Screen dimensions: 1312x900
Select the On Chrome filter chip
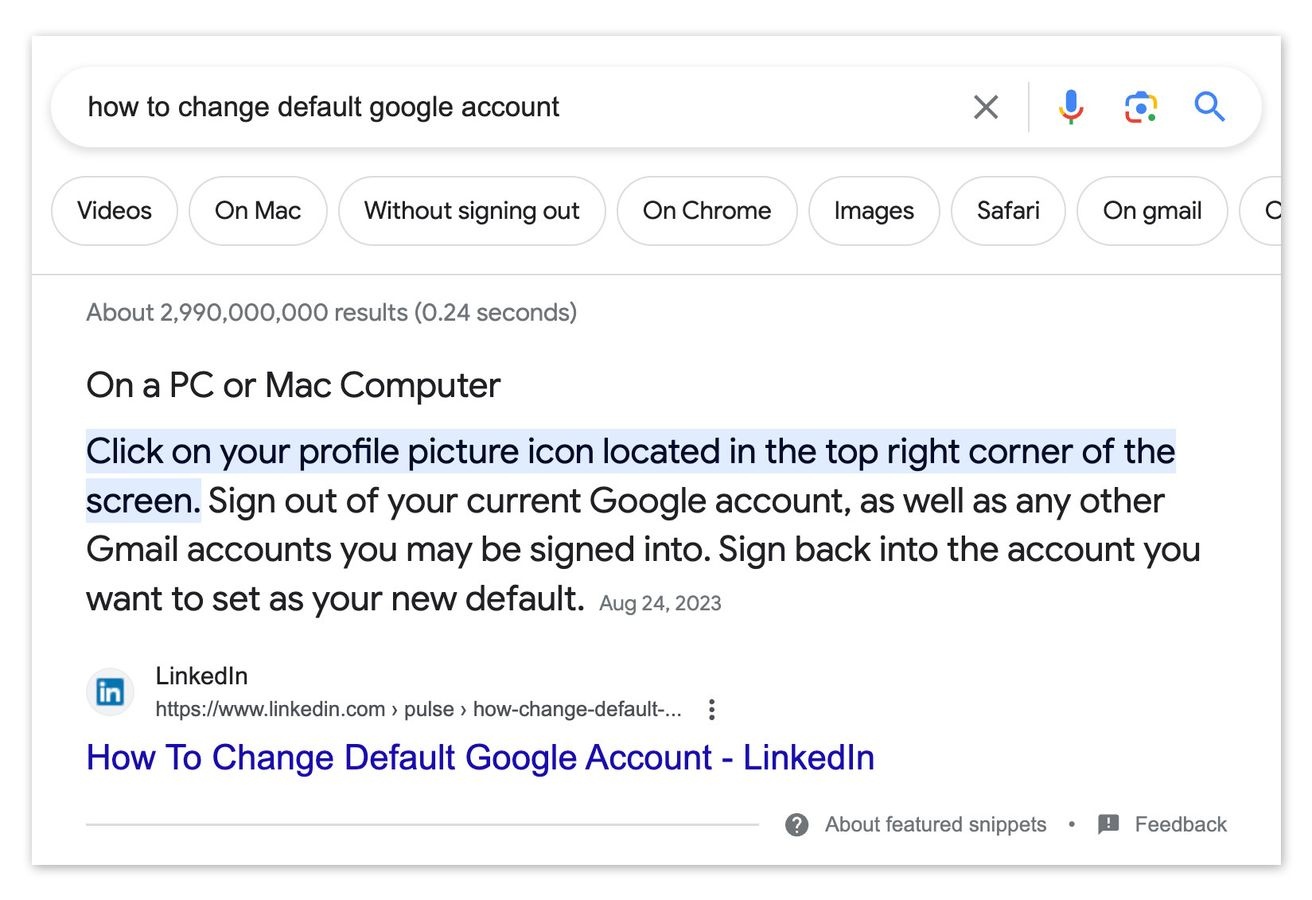click(707, 210)
